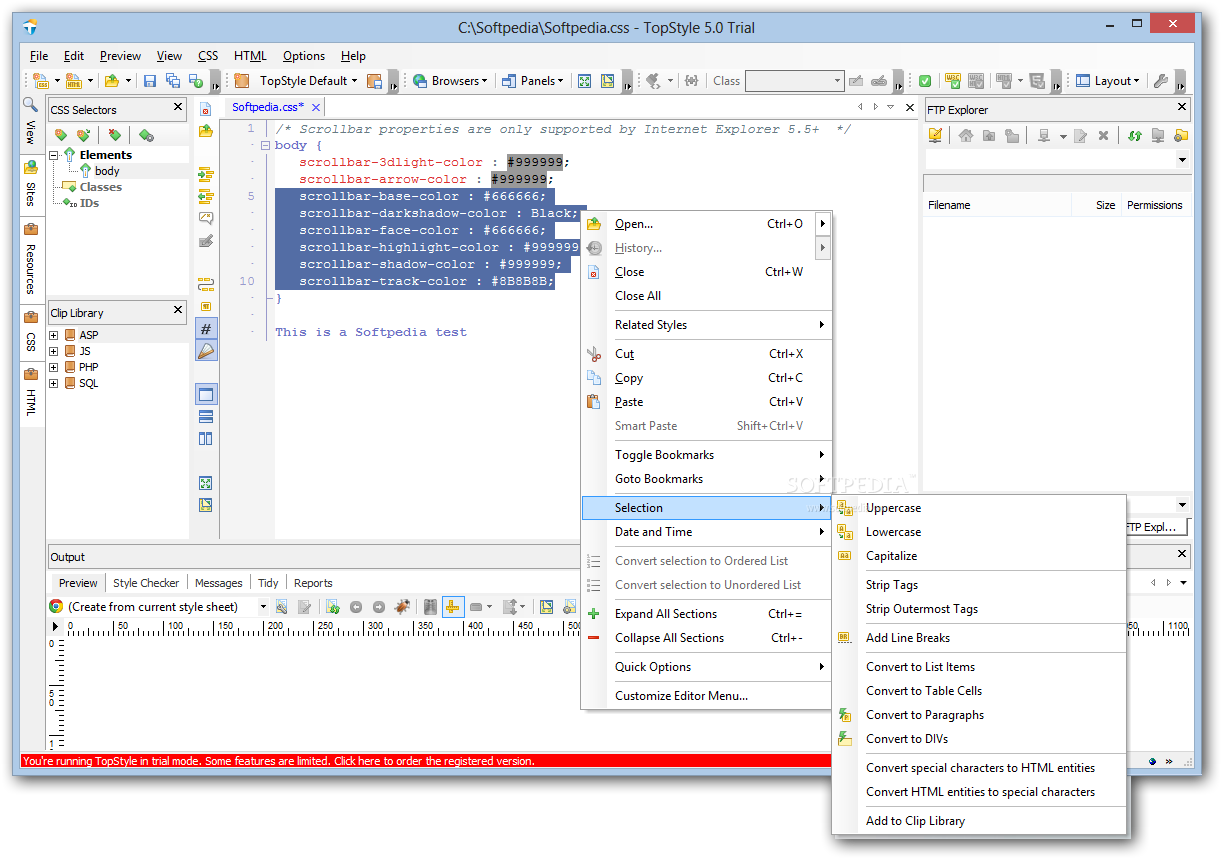The image size is (1222, 859).
Task: Open the Class combo box
Action: click(x=838, y=81)
